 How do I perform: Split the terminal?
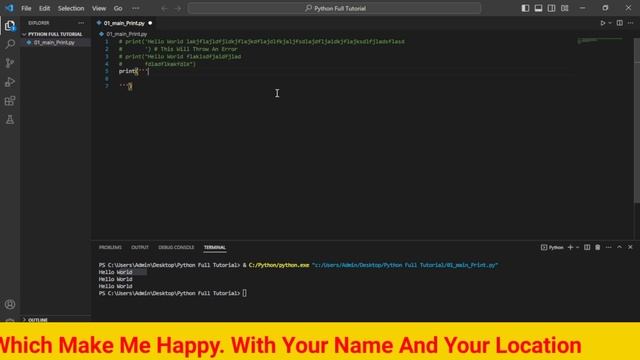pos(587,247)
